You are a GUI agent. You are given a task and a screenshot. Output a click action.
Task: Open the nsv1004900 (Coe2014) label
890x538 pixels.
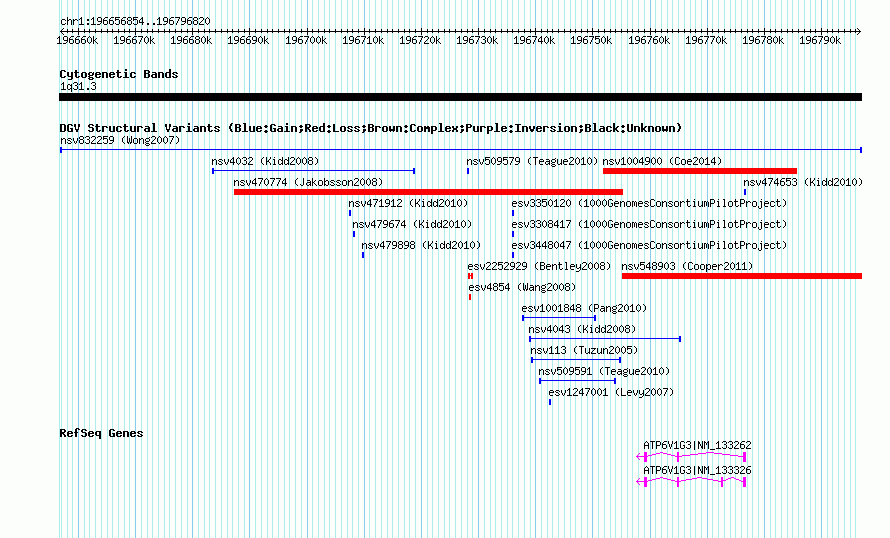662,161
